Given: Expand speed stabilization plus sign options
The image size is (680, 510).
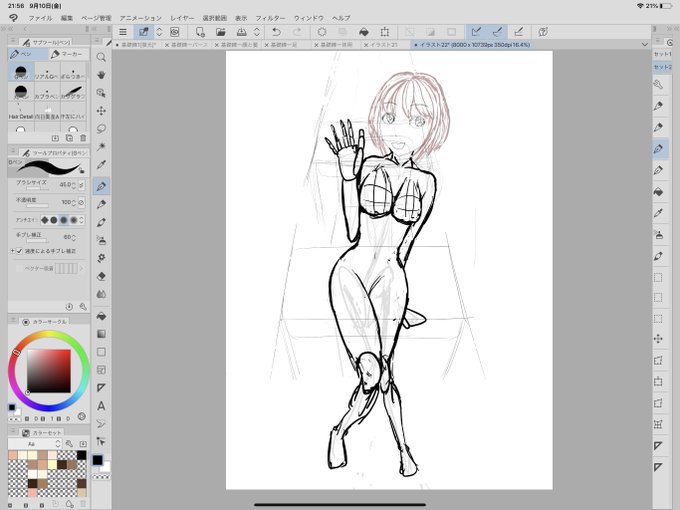Looking at the screenshot, I should point(12,251).
